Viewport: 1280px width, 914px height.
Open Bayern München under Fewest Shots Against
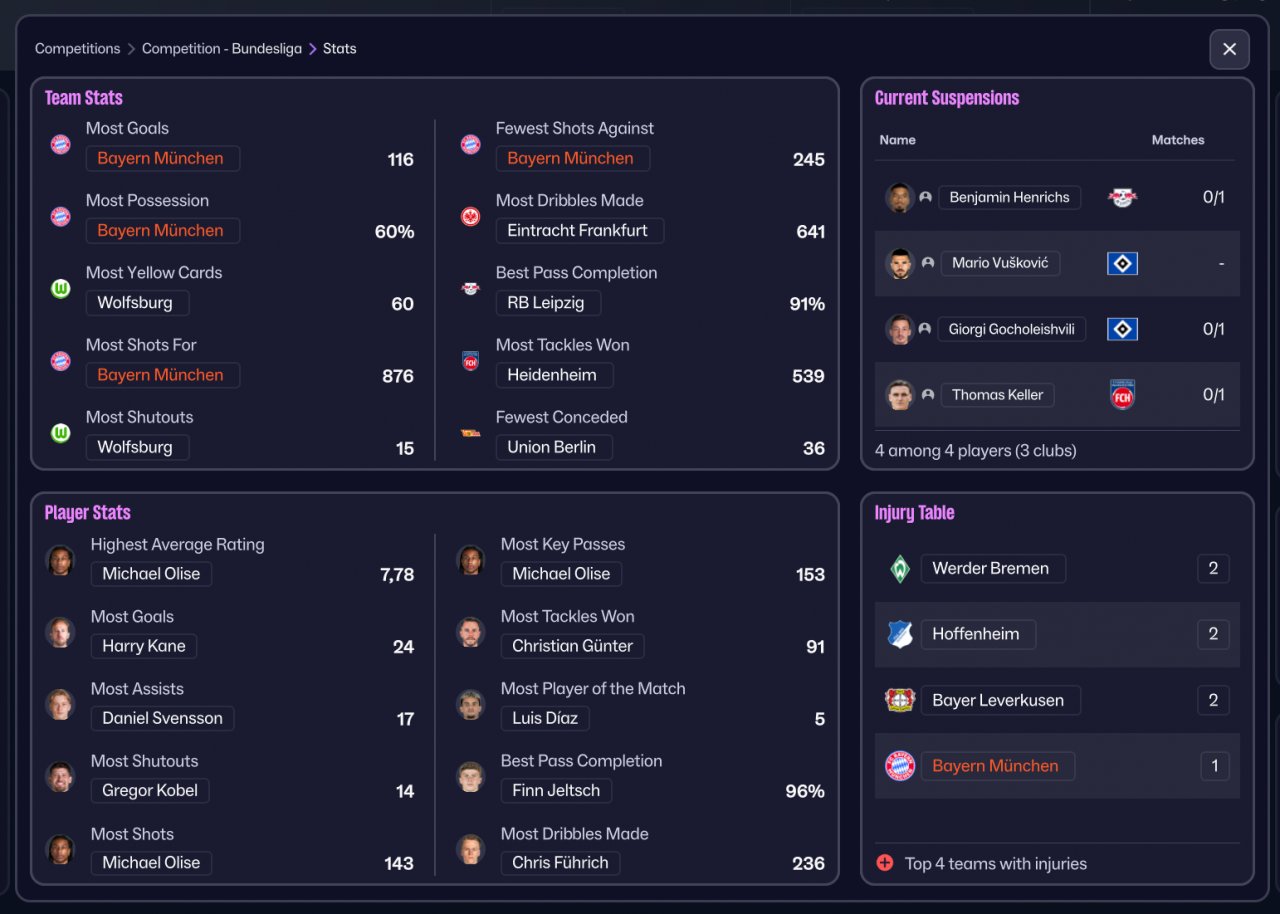pos(572,158)
